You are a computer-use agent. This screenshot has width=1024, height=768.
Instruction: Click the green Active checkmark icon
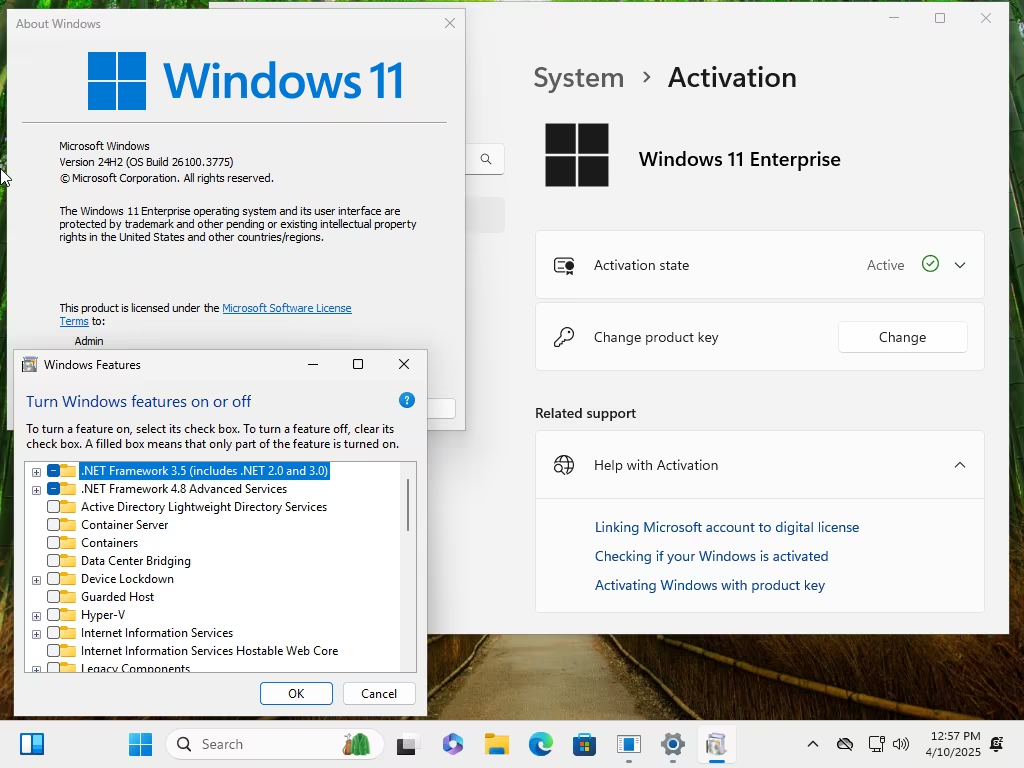coord(930,264)
